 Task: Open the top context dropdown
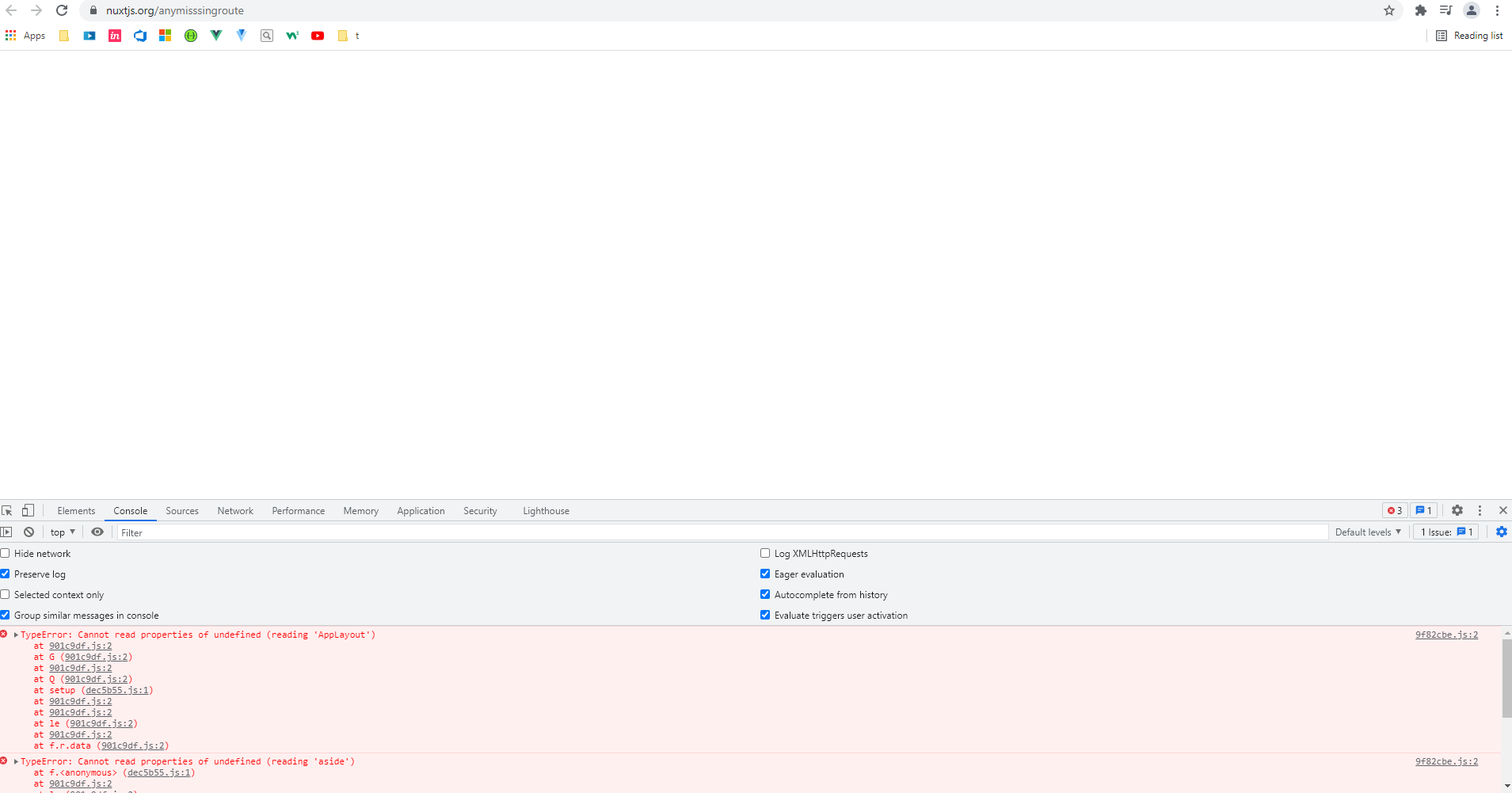63,532
